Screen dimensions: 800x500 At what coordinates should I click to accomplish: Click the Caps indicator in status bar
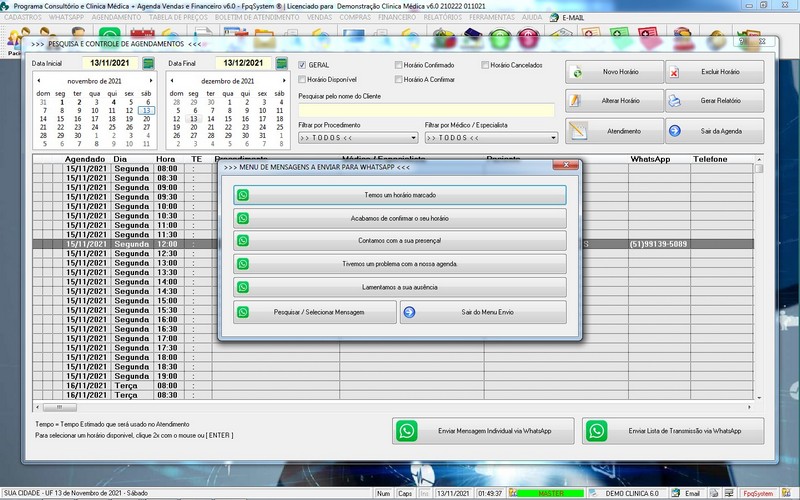(405, 493)
